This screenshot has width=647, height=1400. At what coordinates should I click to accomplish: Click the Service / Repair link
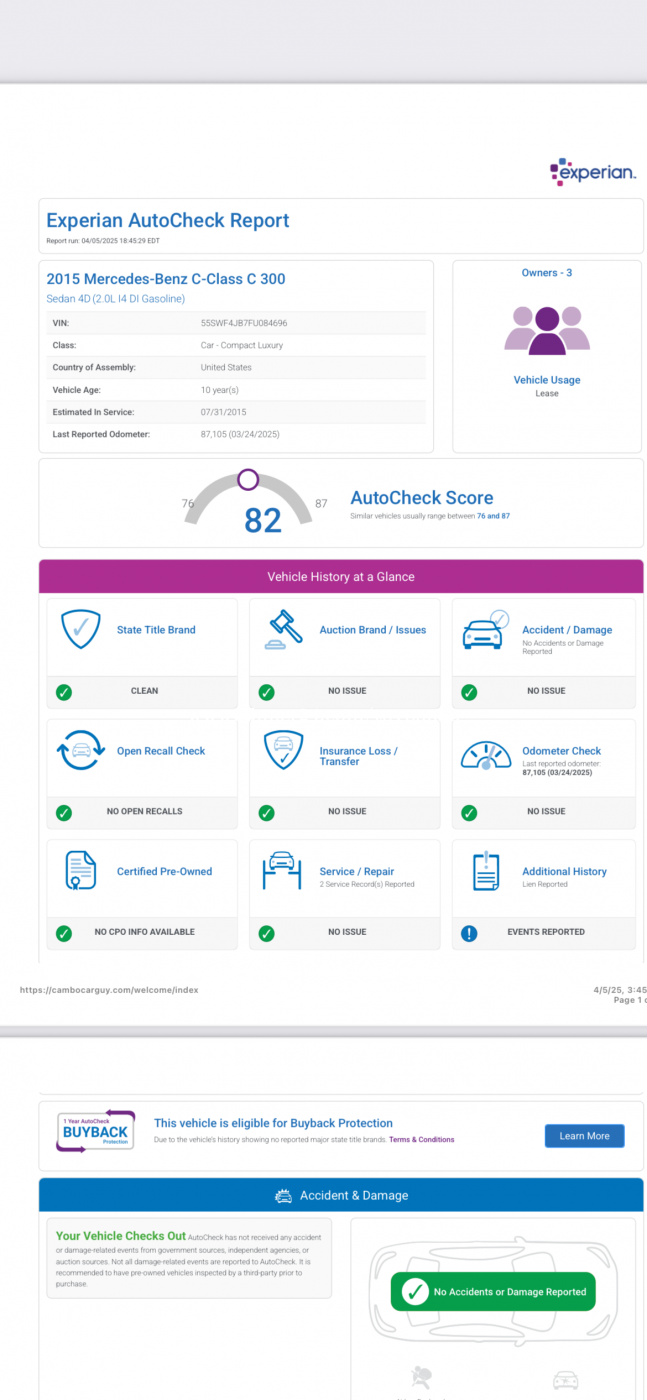[357, 871]
